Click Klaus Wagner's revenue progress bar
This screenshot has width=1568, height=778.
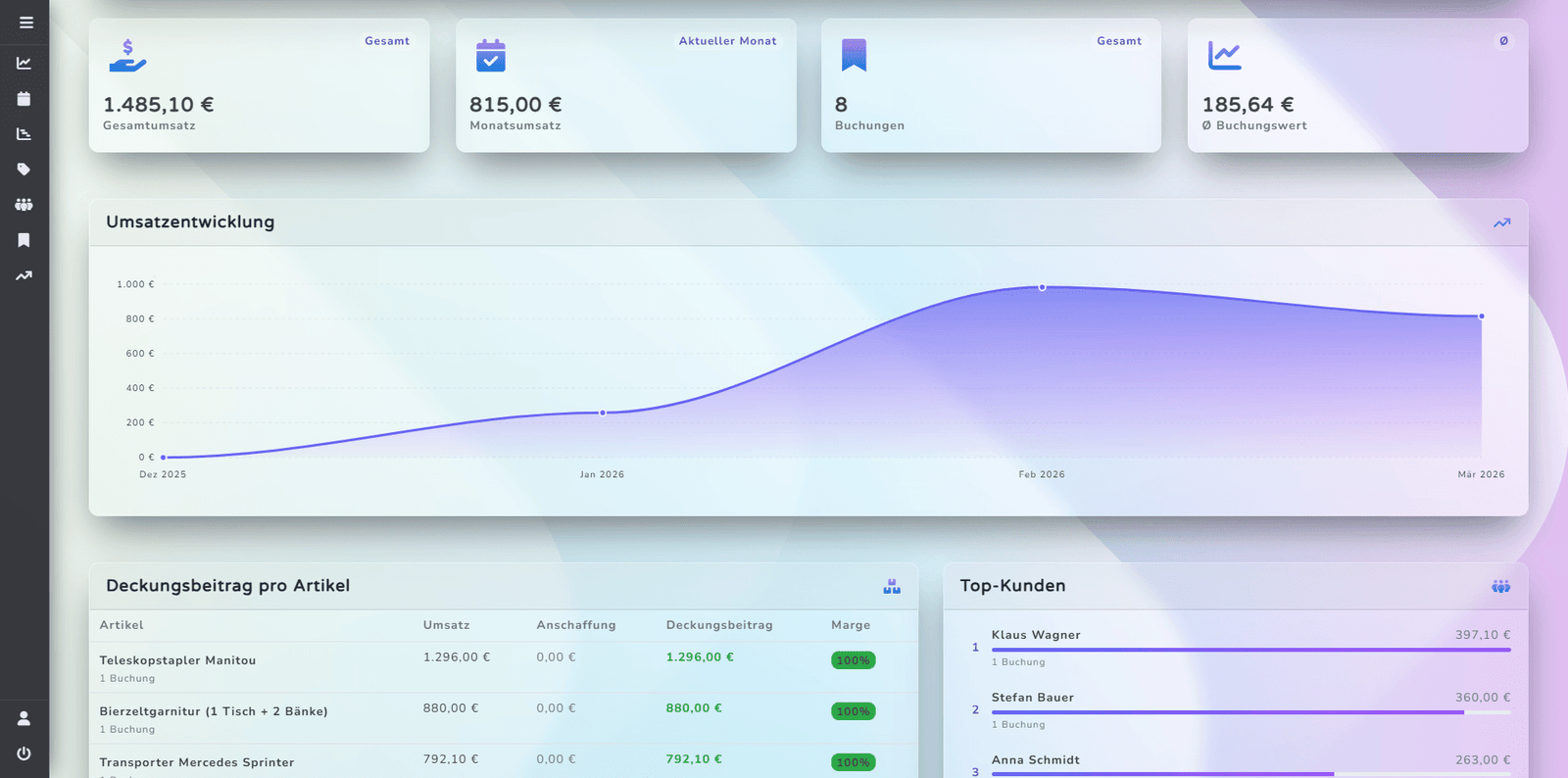point(1250,650)
